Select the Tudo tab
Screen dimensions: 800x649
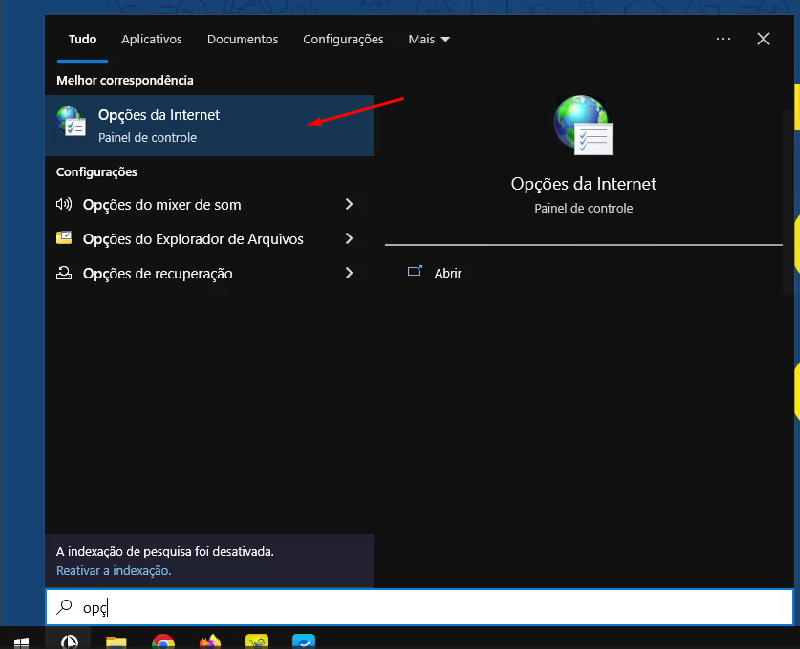82,39
